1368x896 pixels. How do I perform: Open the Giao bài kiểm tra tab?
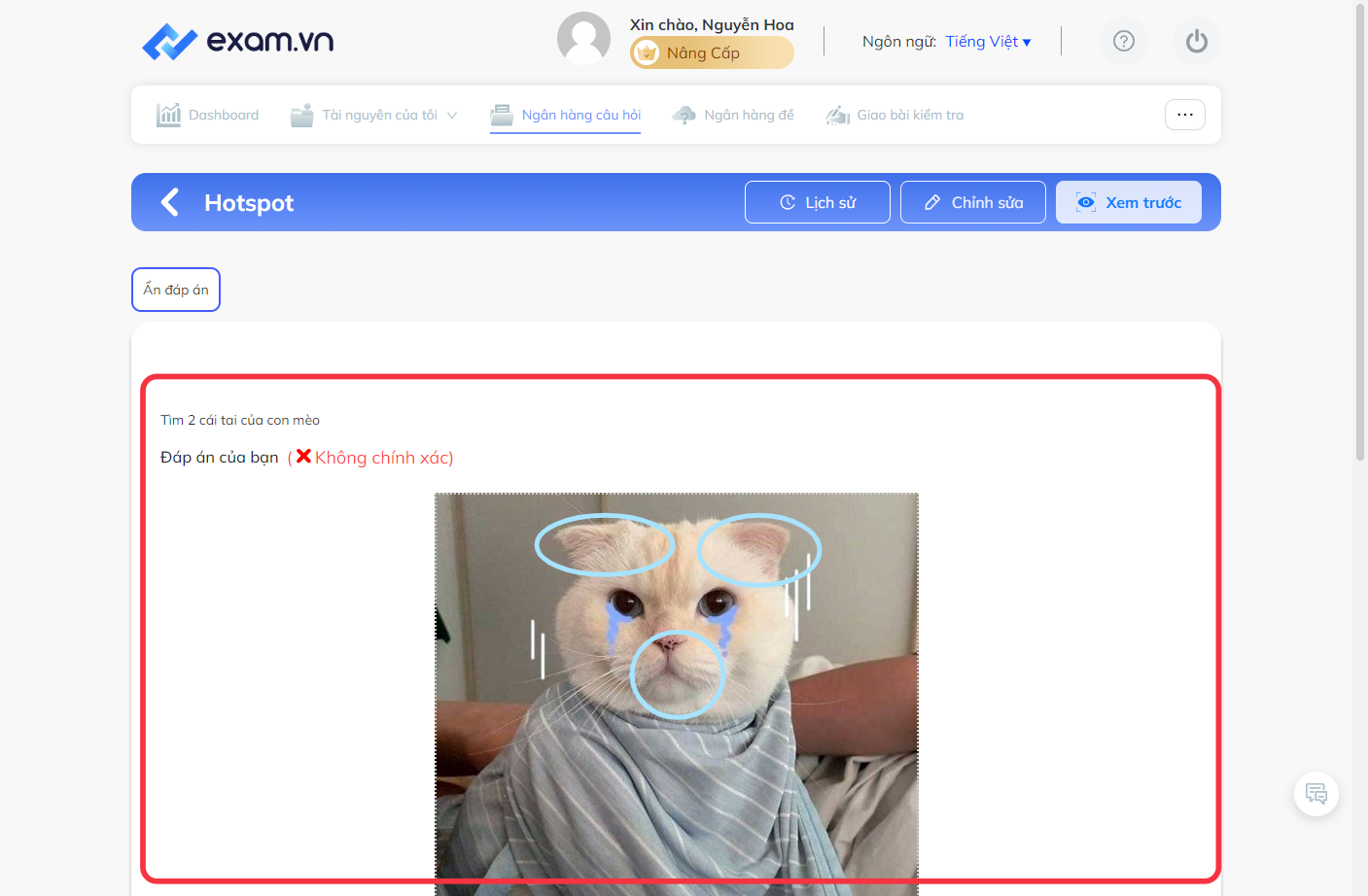894,115
